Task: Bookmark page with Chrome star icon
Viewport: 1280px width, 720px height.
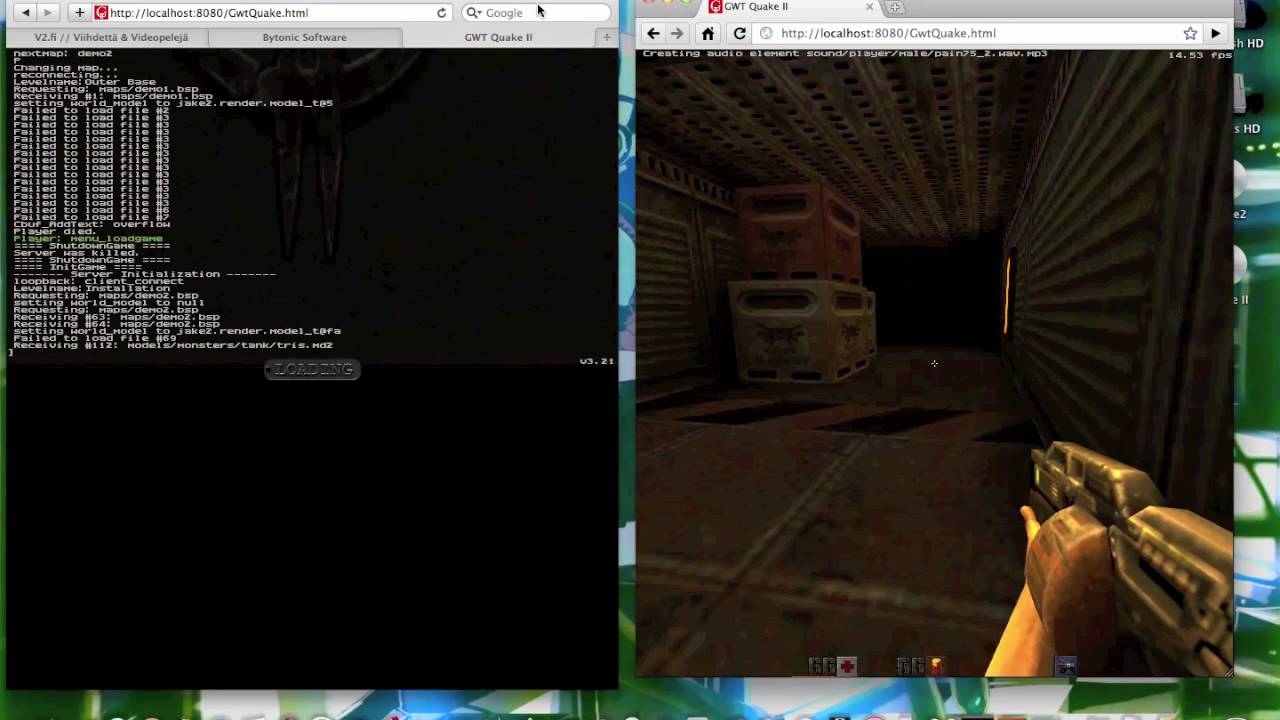Action: [x=1190, y=33]
